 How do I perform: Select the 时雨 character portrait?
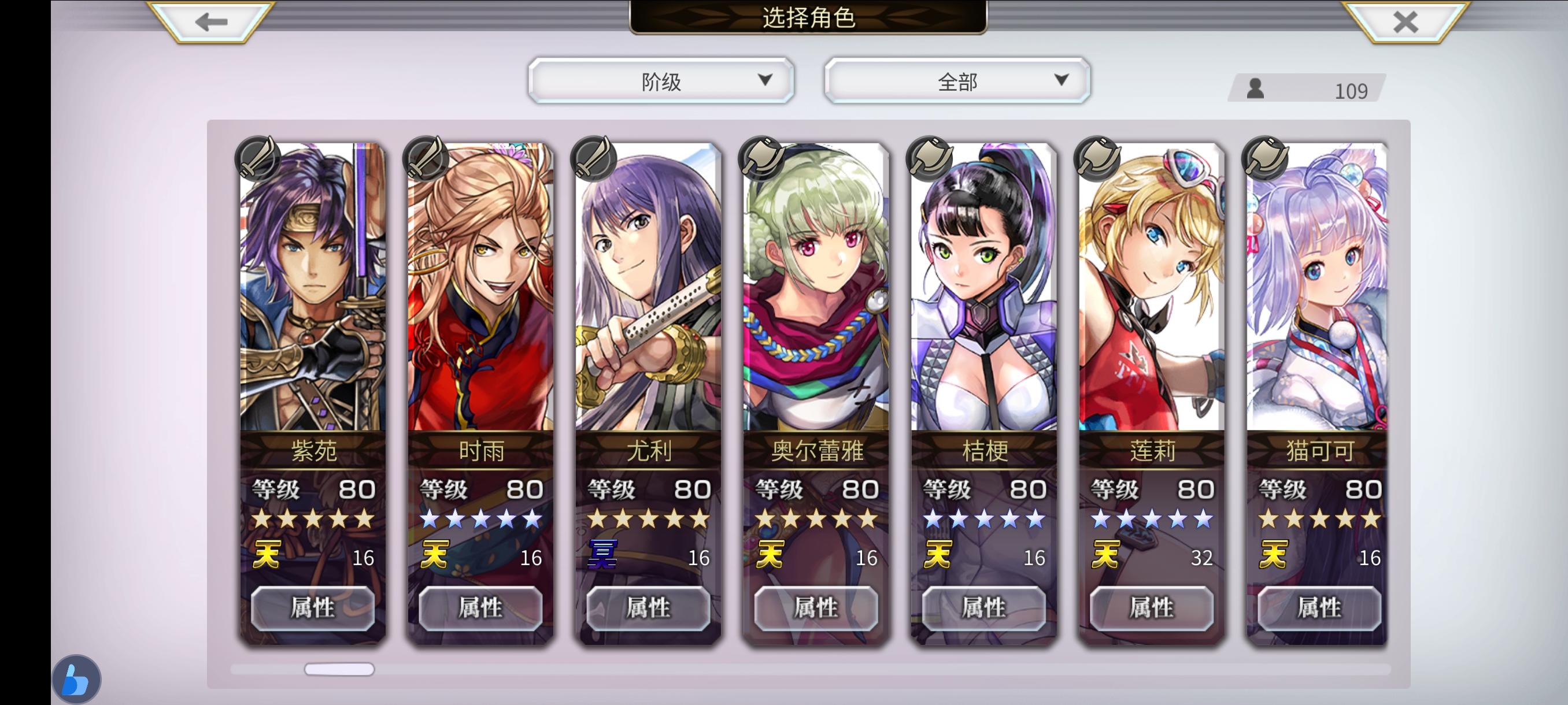point(481,287)
